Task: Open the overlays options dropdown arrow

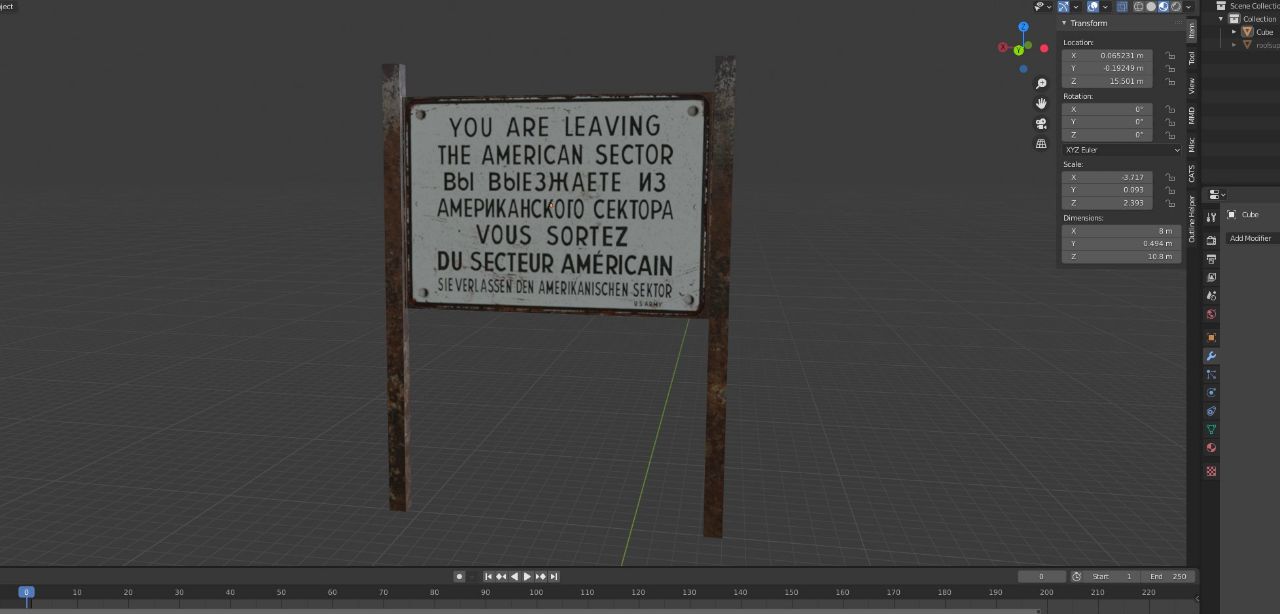Action: point(1105,6)
